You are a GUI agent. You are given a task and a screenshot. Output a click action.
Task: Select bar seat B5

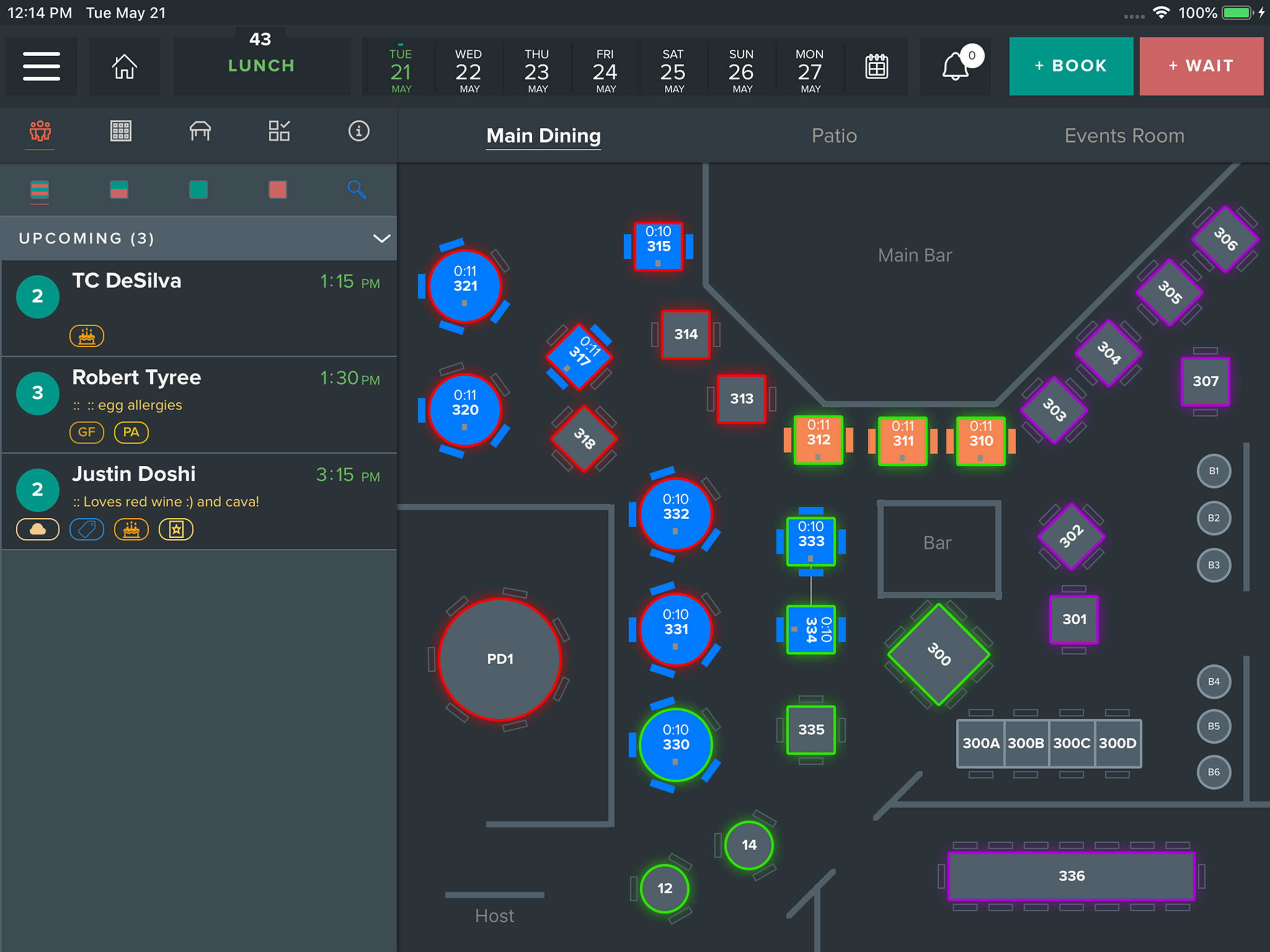pos(1213,727)
